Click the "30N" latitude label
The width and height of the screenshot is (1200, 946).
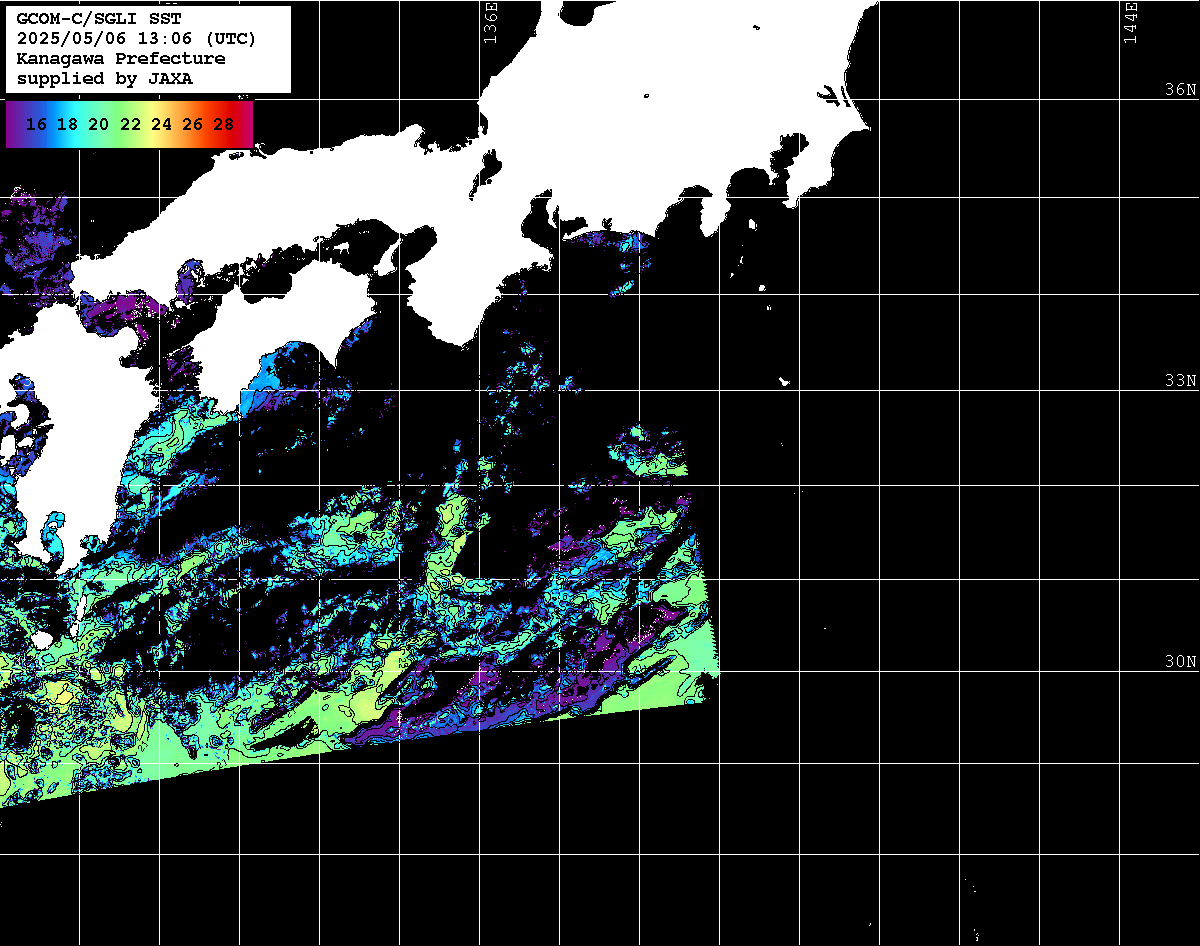pyautogui.click(x=1181, y=662)
